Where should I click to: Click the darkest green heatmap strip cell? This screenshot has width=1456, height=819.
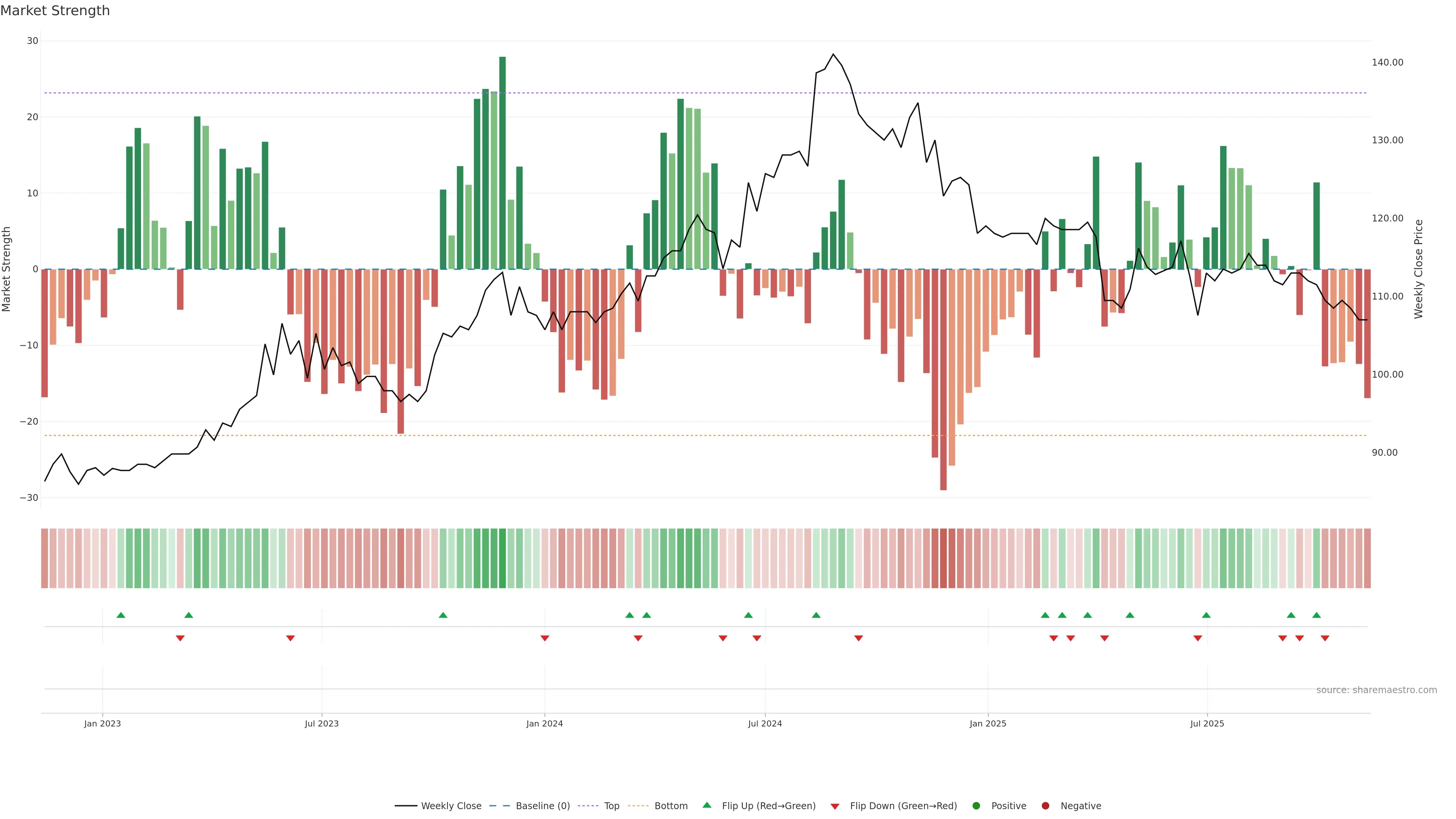502,558
